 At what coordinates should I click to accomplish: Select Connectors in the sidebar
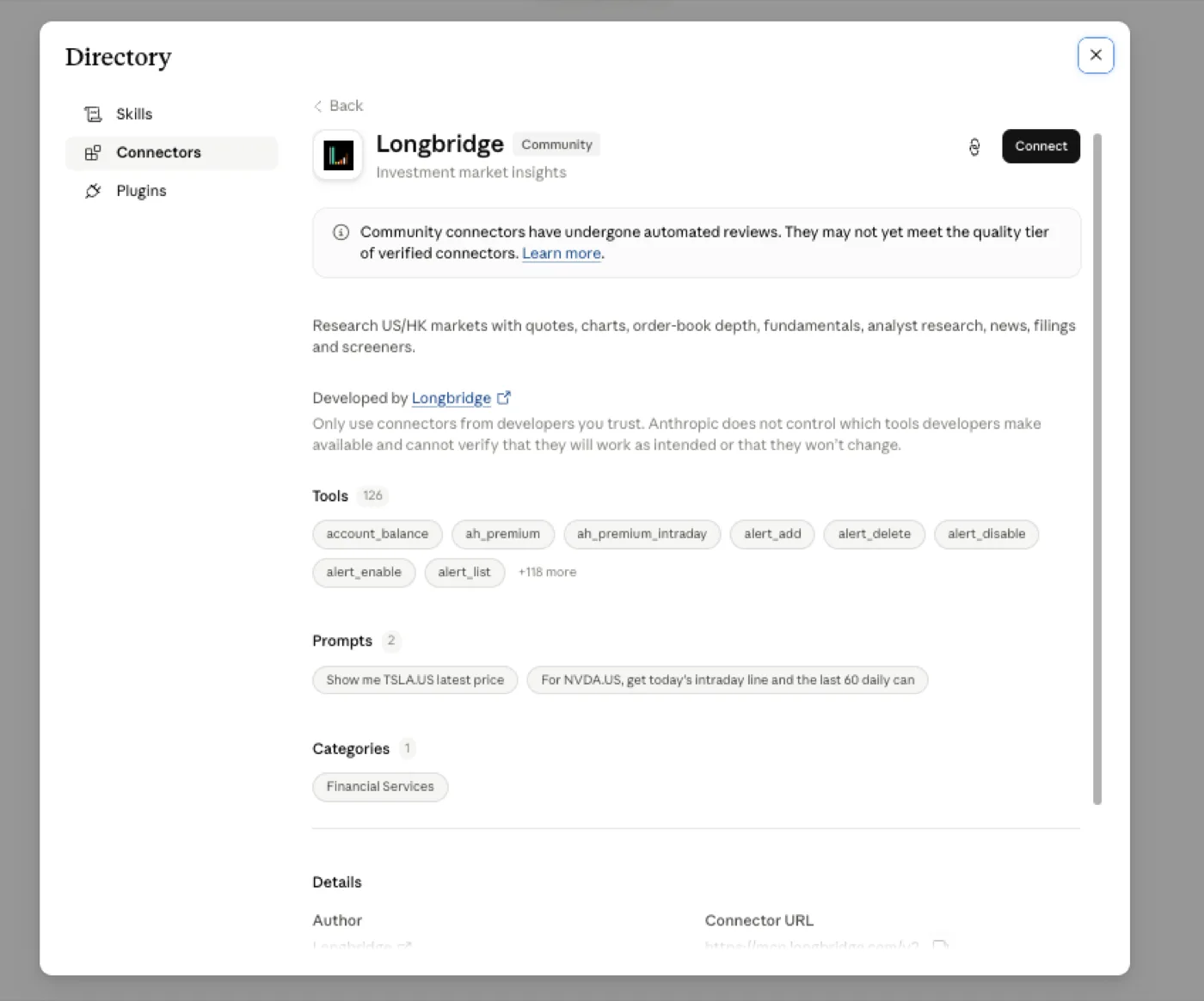pos(171,153)
